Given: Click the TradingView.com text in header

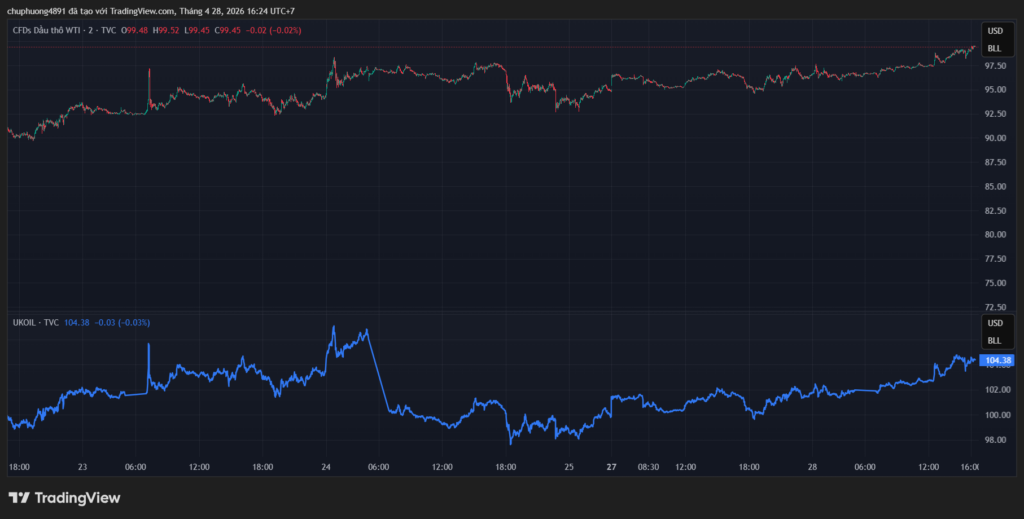Looking at the screenshot, I should [143, 11].
